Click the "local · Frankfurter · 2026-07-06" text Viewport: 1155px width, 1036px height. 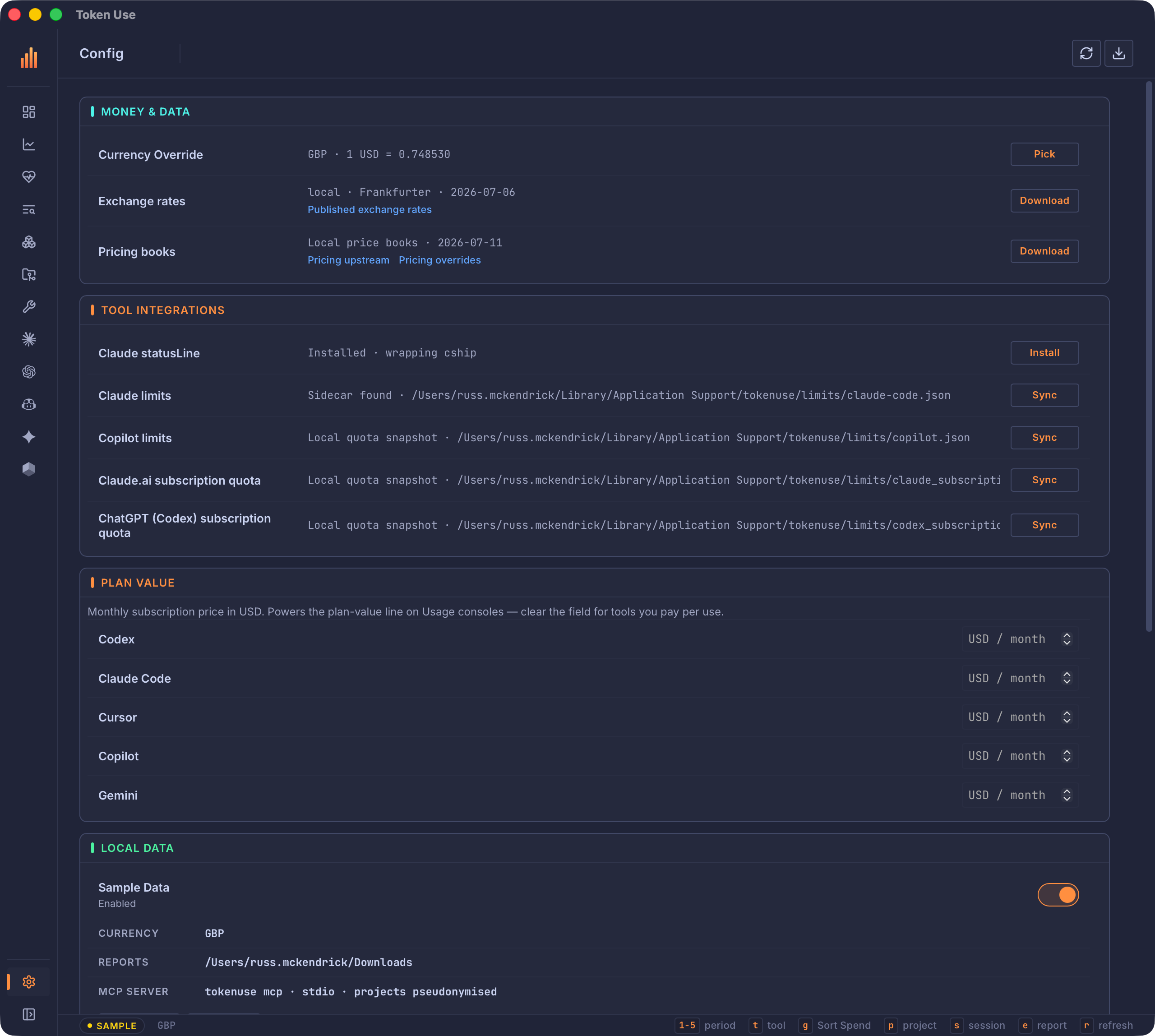(x=411, y=192)
